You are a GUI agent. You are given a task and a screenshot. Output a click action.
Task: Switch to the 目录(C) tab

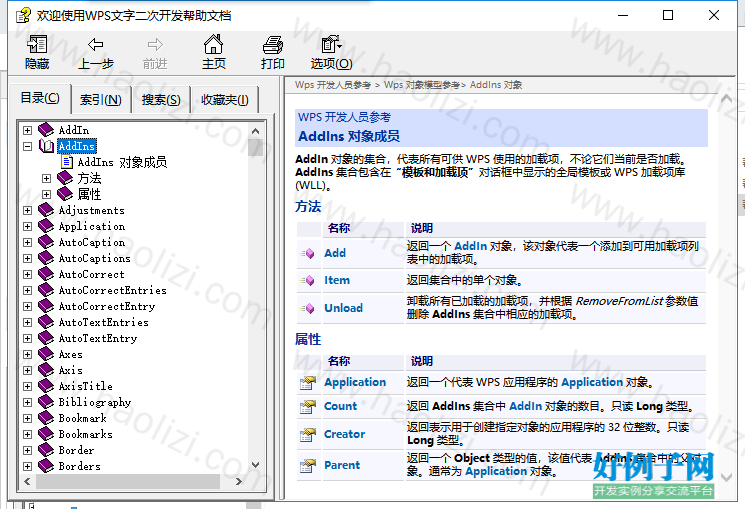click(40, 98)
